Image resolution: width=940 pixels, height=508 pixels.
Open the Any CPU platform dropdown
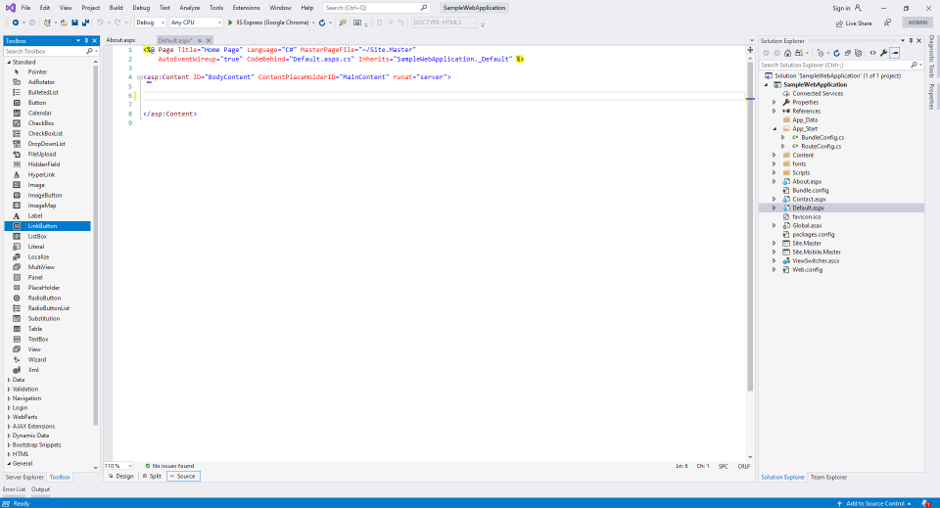click(x=195, y=23)
